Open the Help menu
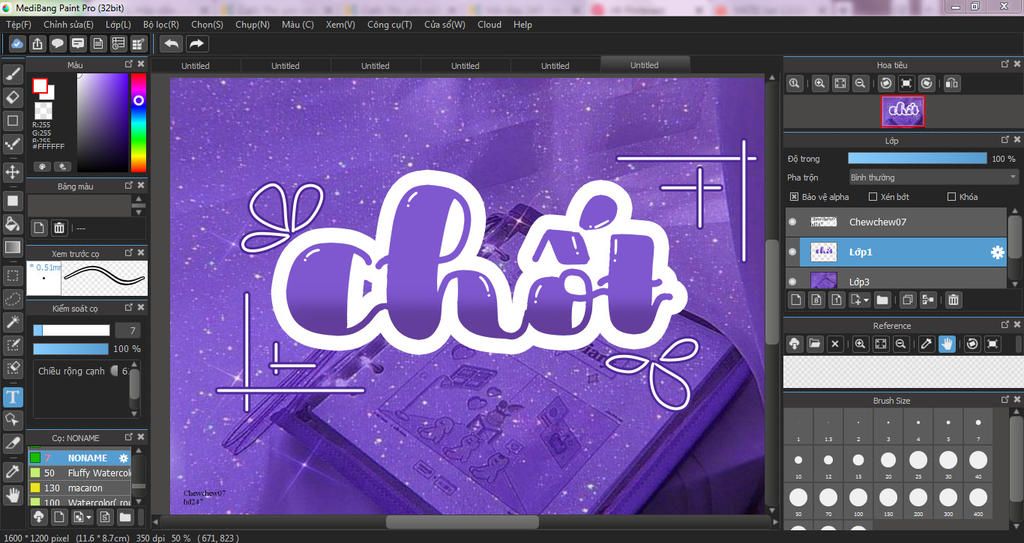The height and width of the screenshot is (543, 1024). pyautogui.click(x=522, y=24)
